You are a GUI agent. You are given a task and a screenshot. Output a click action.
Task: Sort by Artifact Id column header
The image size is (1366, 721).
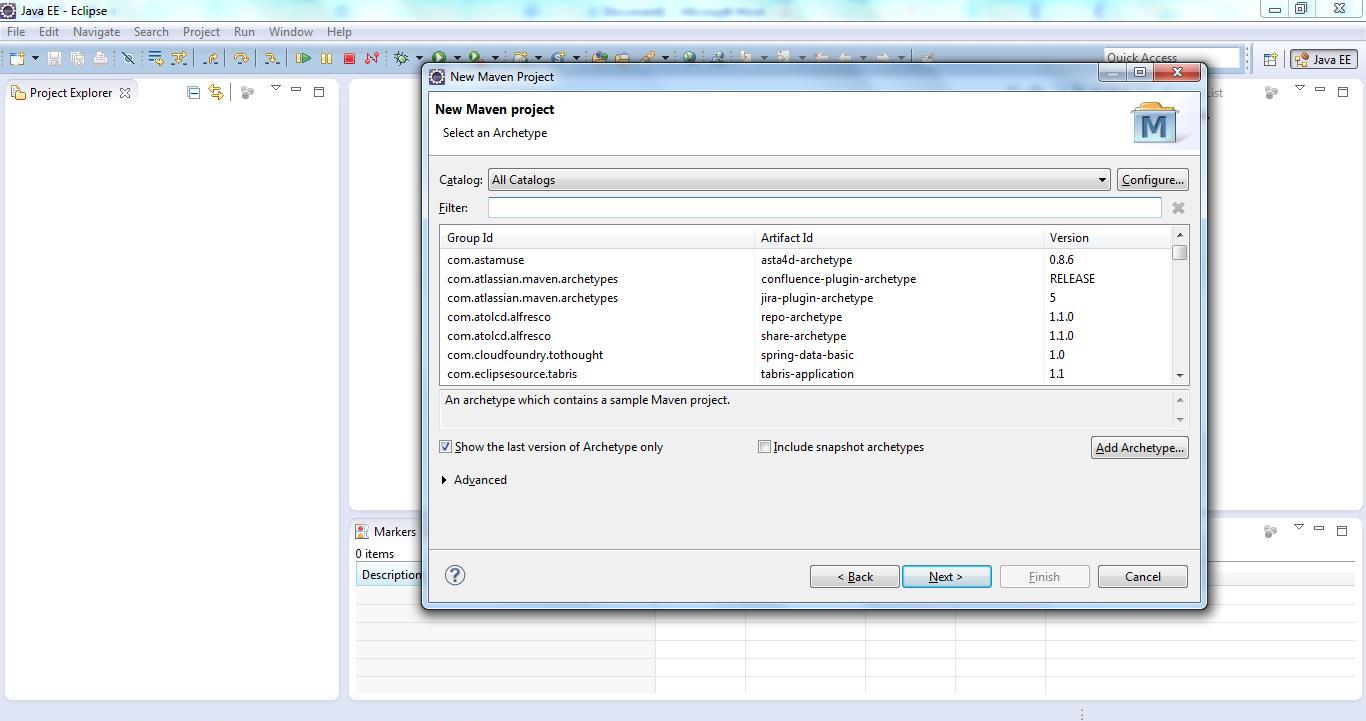(x=899, y=238)
